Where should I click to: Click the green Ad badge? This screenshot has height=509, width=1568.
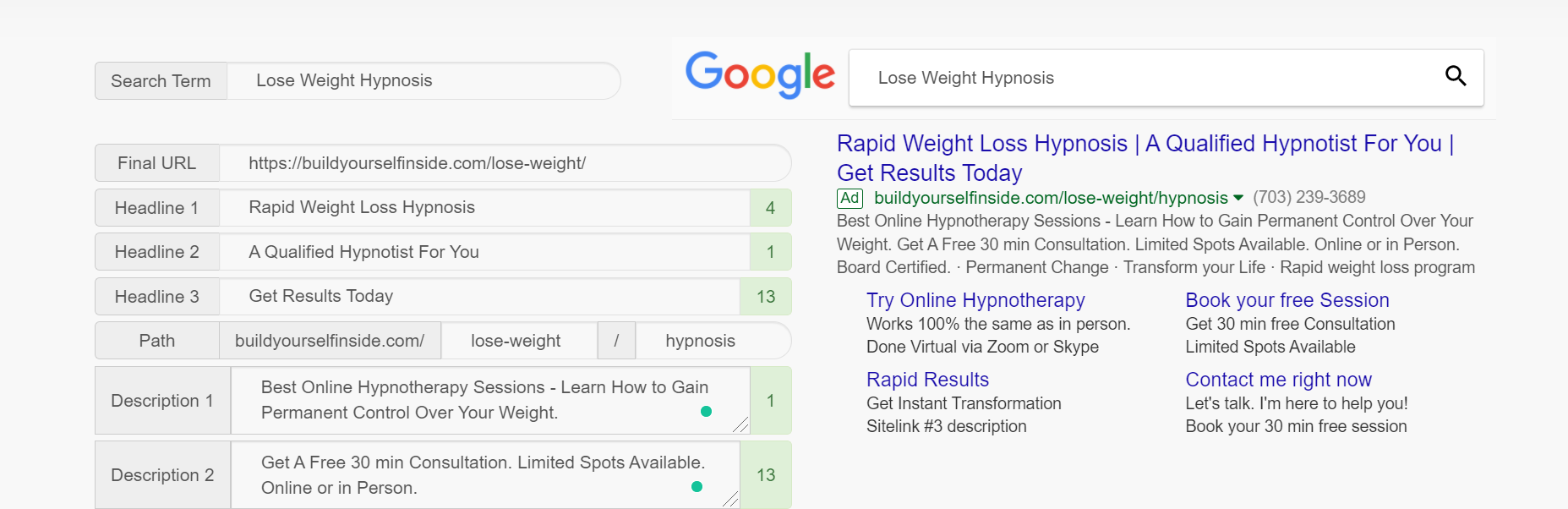tap(850, 198)
